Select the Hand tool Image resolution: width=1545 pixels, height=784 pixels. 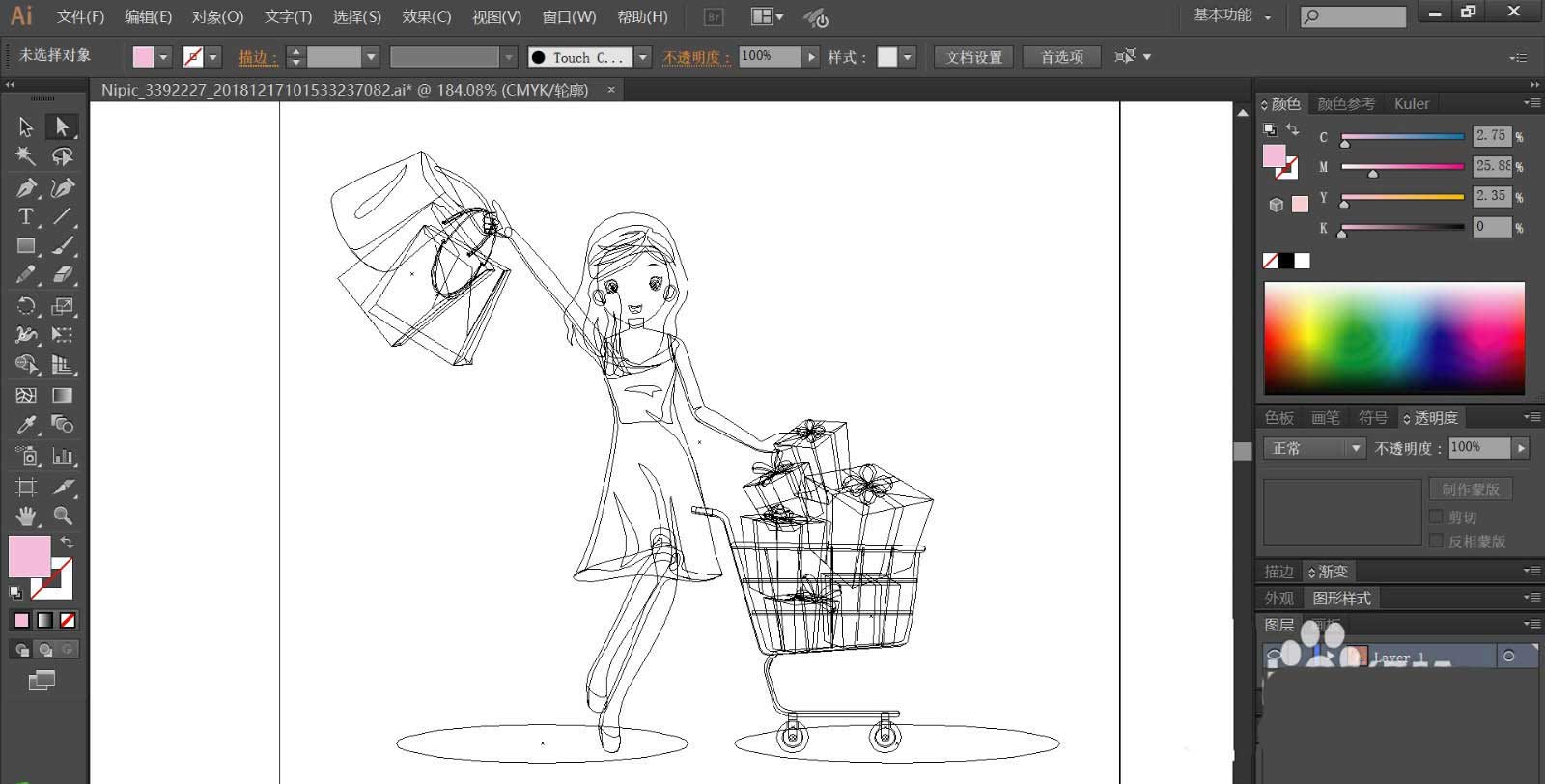(26, 516)
